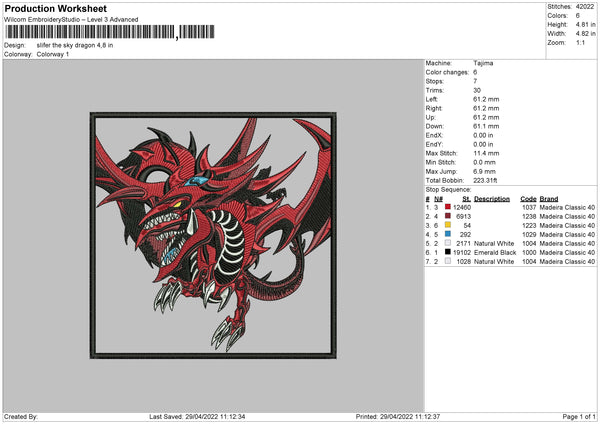Click the 'Last Saved' timestamp in footer
This screenshot has width=600, height=424.
[197, 416]
